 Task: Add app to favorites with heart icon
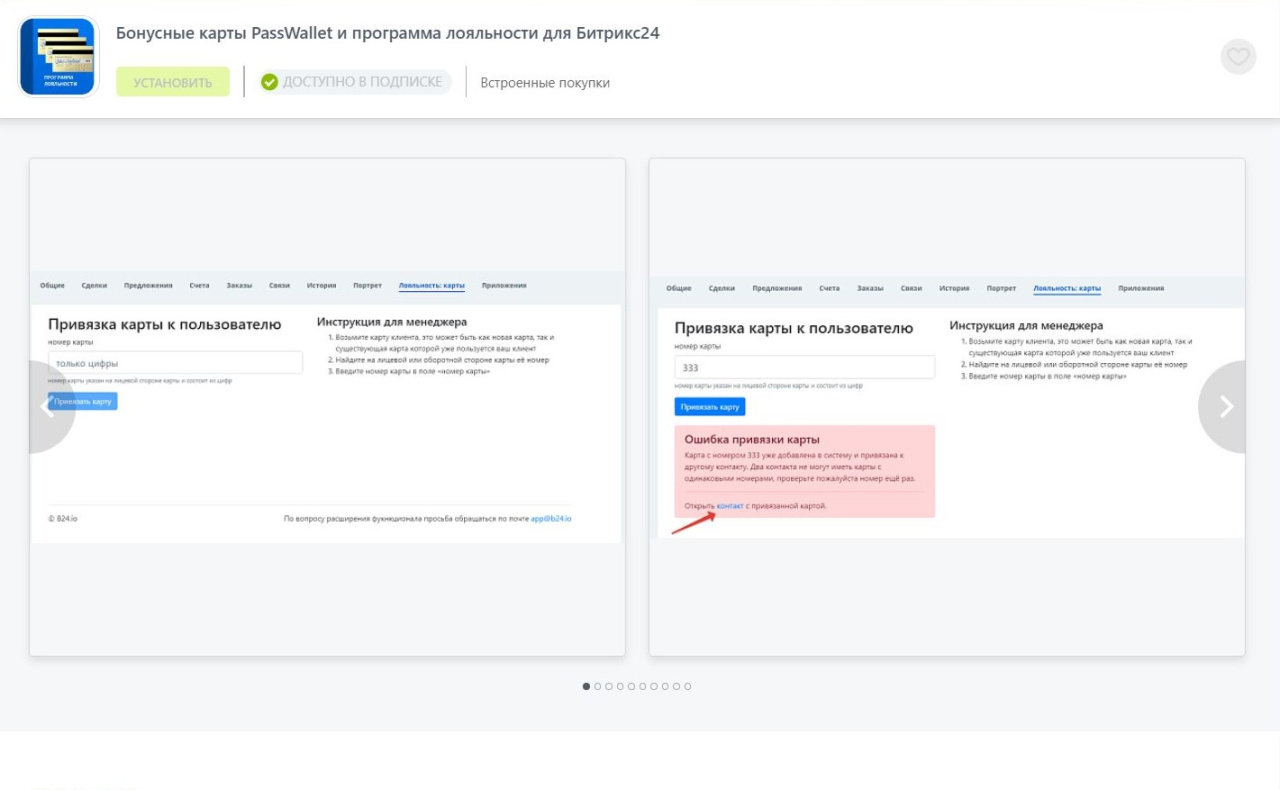point(1238,57)
